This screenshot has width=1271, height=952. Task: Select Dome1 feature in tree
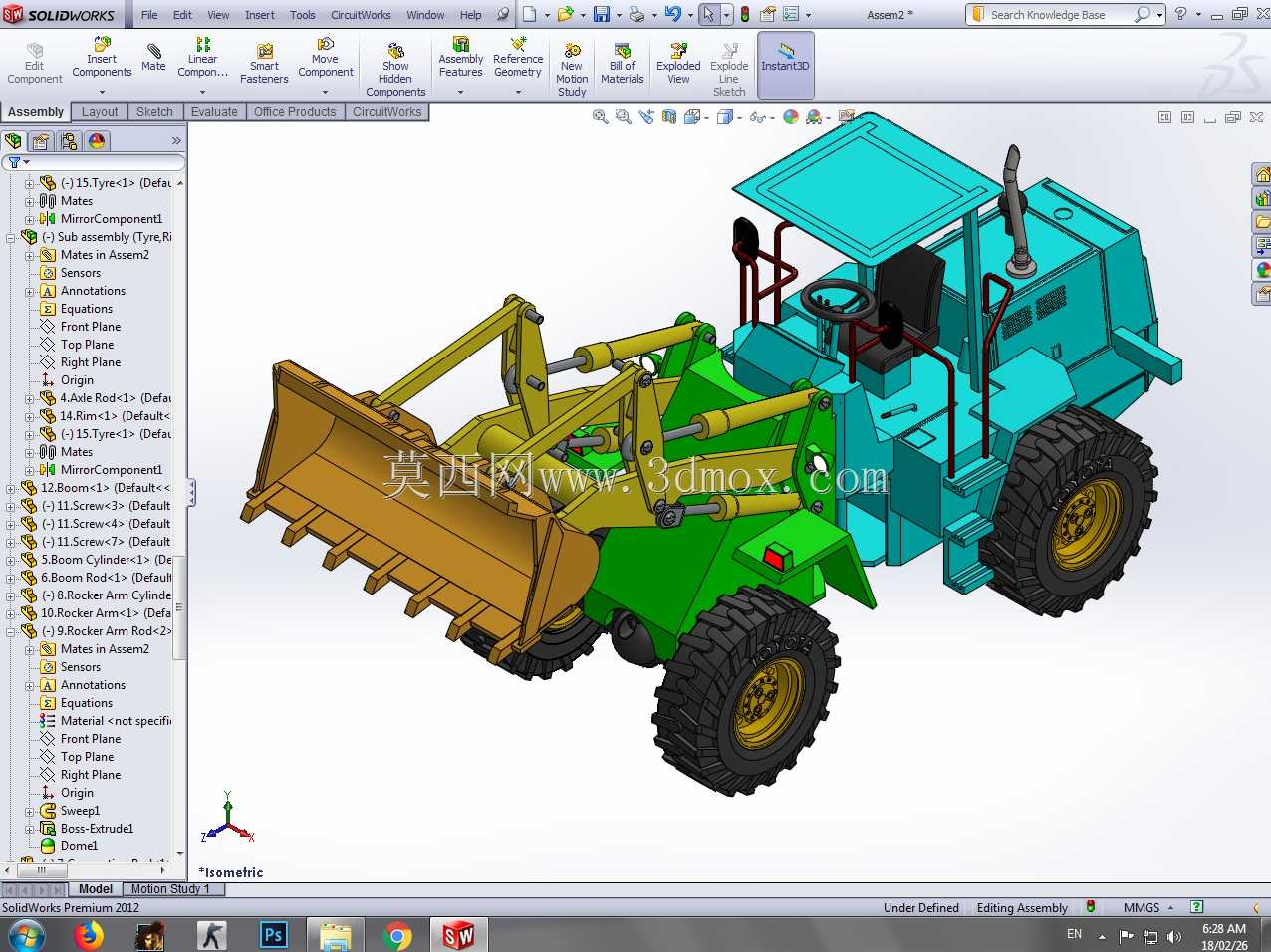(x=79, y=846)
